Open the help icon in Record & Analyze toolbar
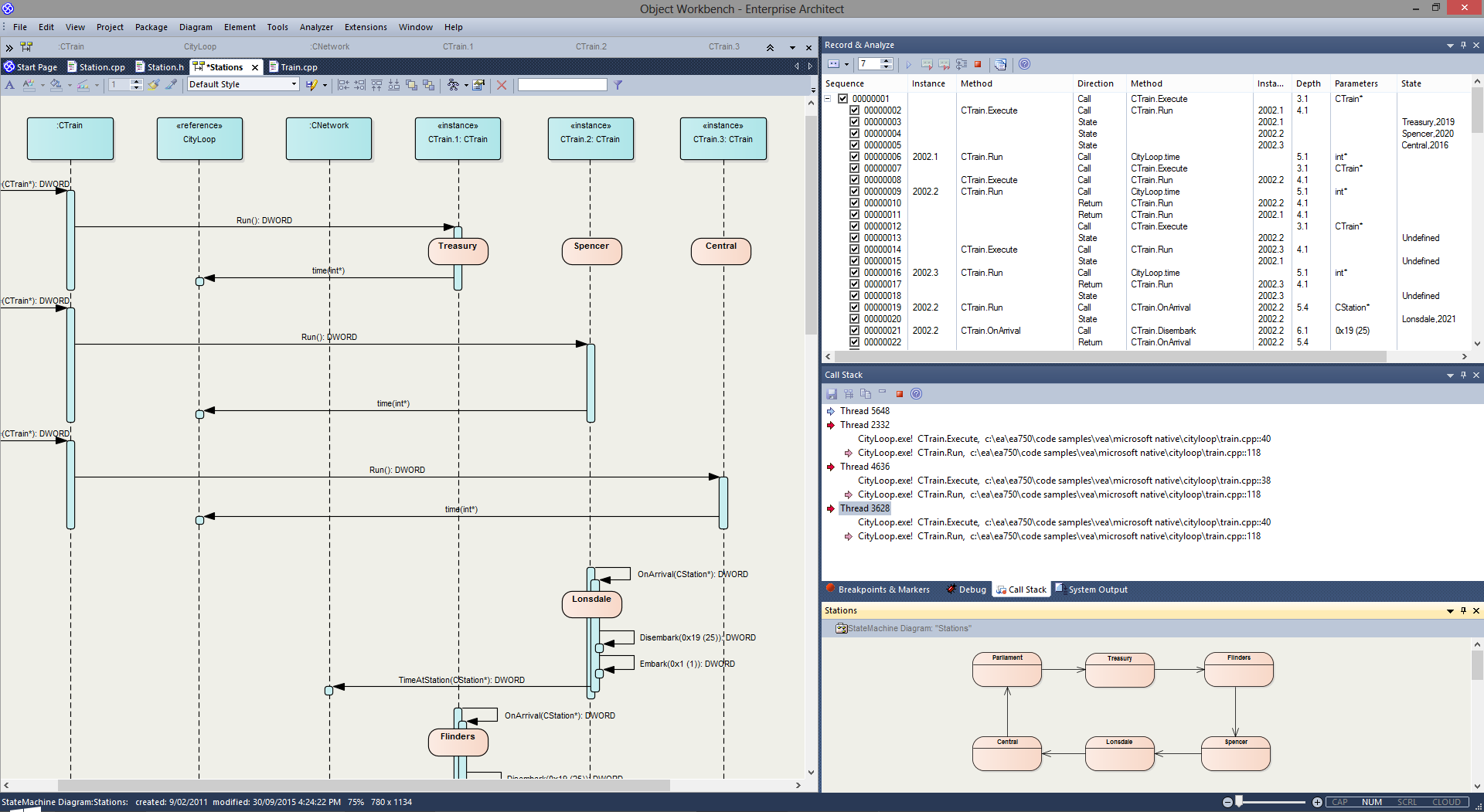 pos(1024,64)
